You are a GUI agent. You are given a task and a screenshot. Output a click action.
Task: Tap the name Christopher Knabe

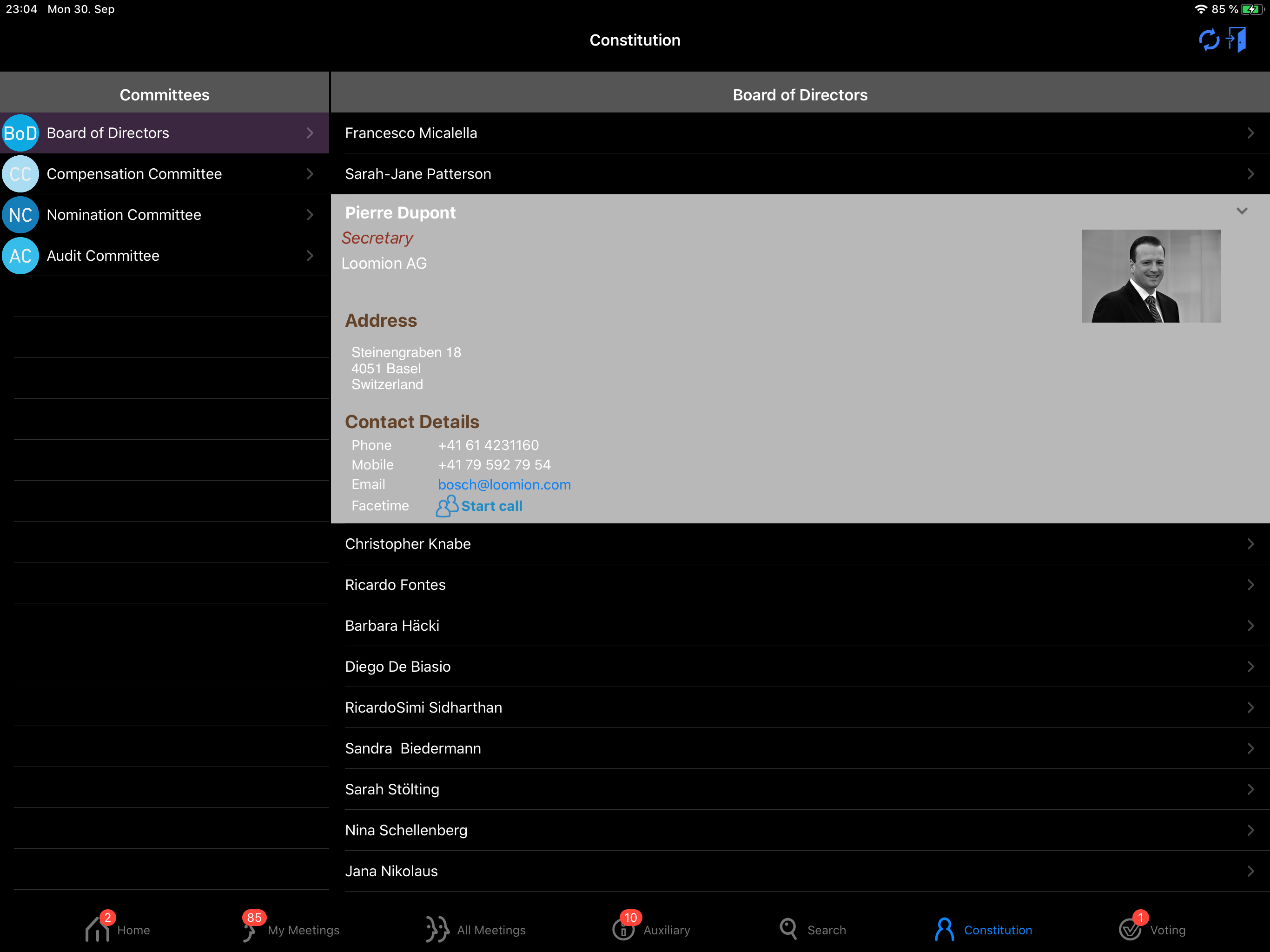click(x=408, y=544)
